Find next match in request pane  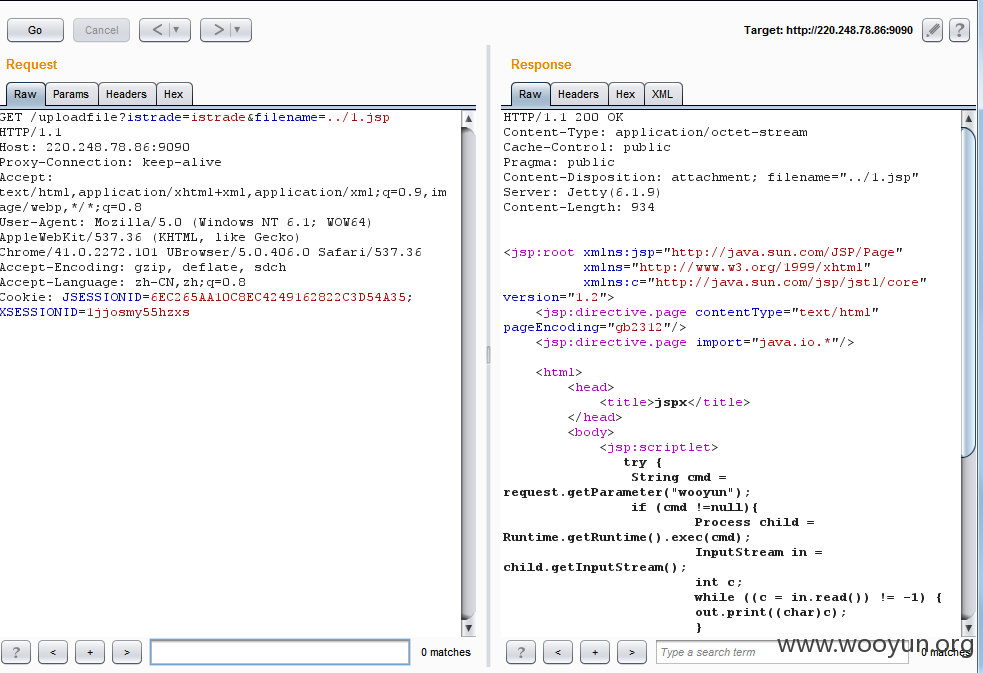(127, 652)
